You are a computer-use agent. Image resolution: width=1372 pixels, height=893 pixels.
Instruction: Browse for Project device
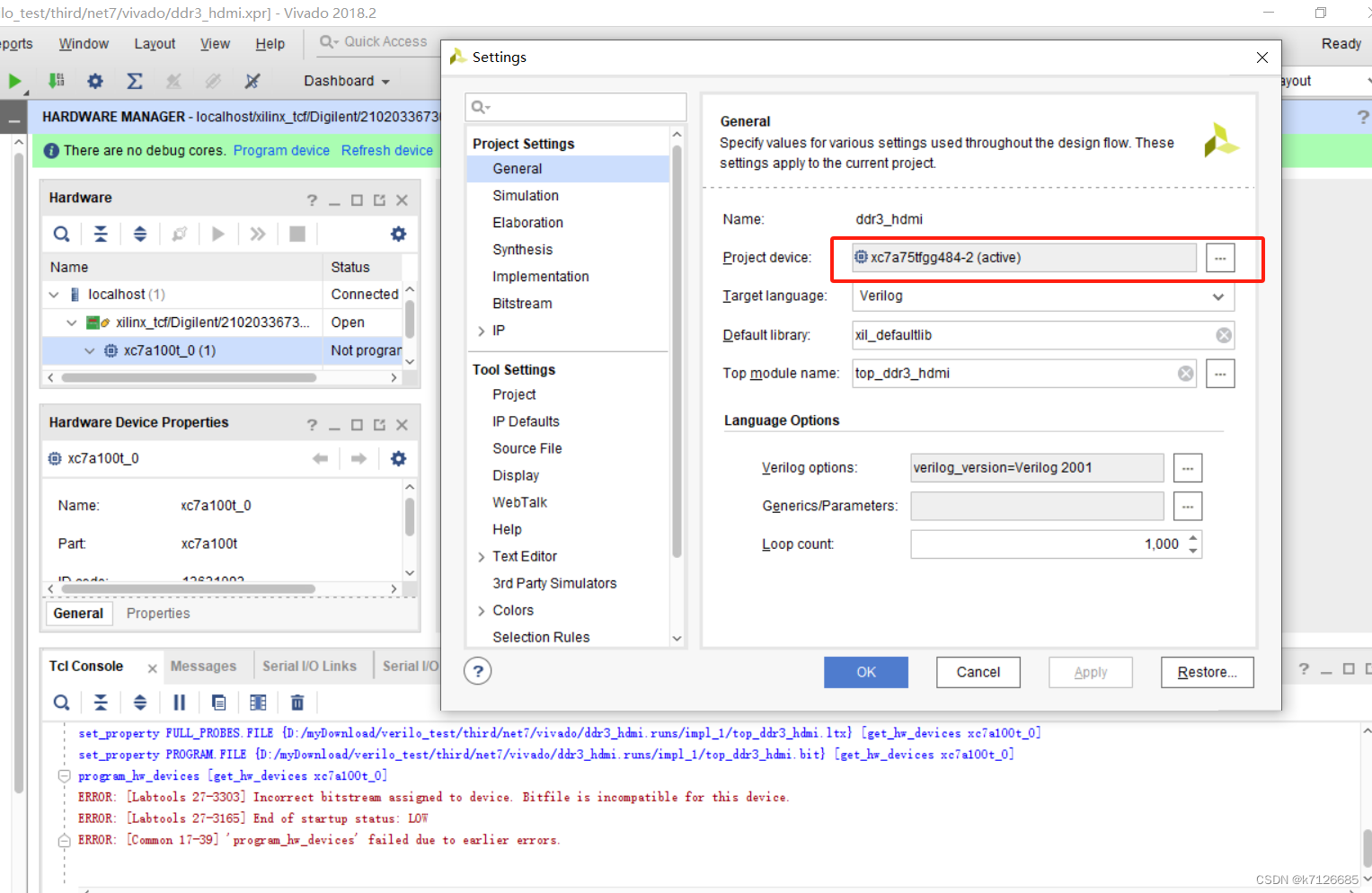[1220, 258]
